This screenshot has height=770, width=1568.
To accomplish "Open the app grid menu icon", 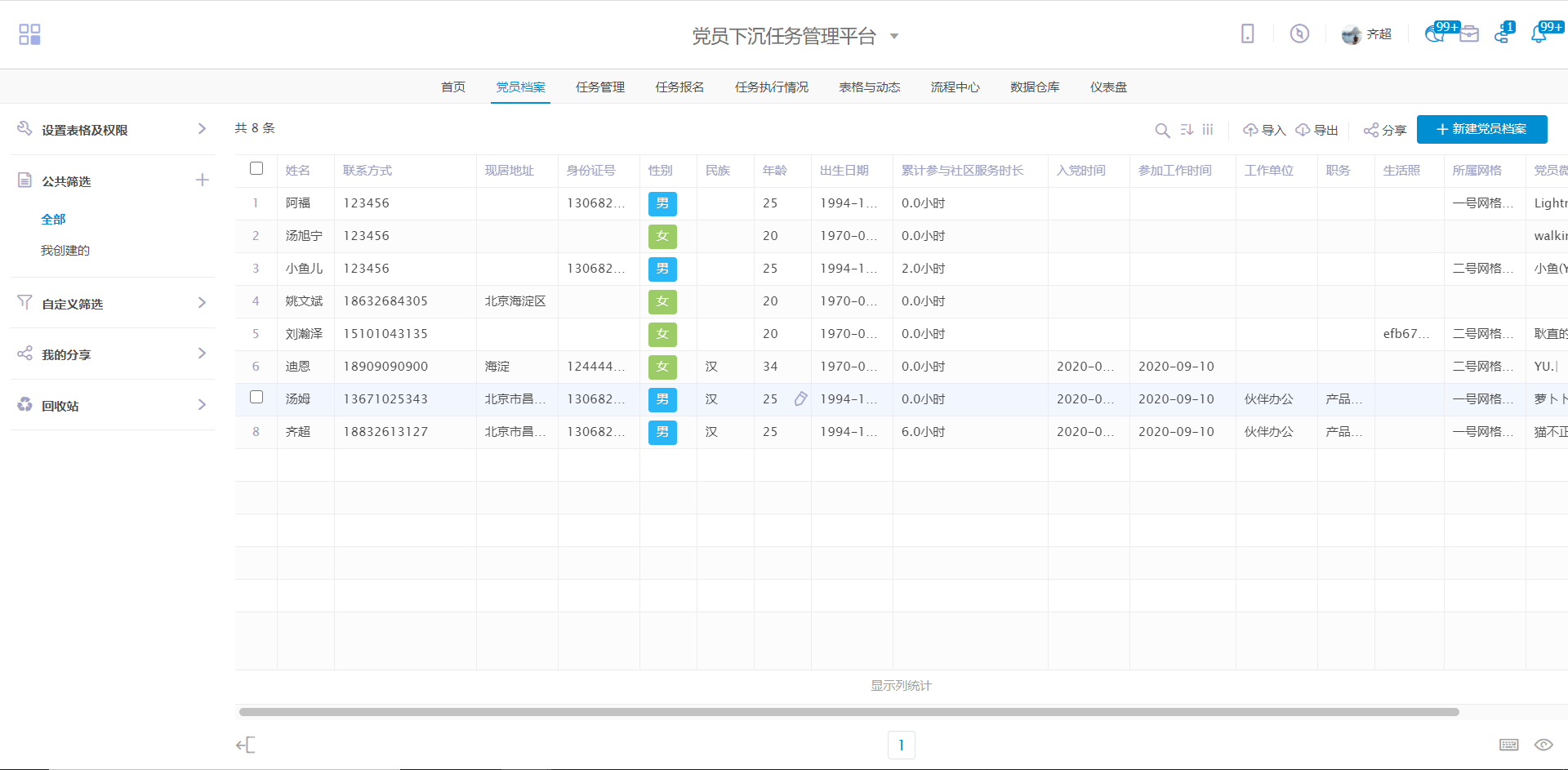I will [29, 34].
